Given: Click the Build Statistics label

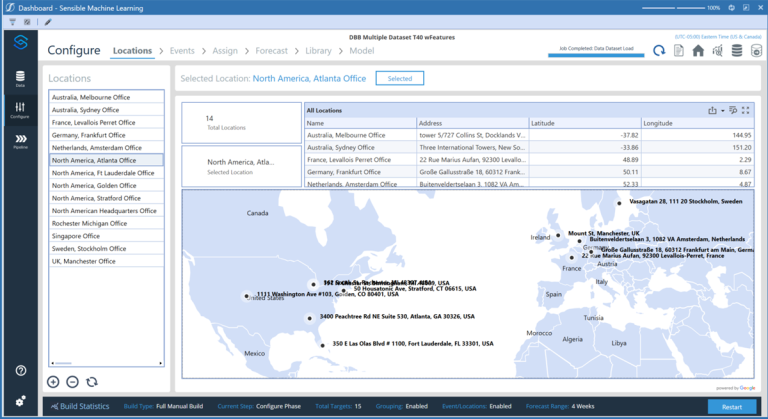Looking at the screenshot, I should [x=85, y=406].
